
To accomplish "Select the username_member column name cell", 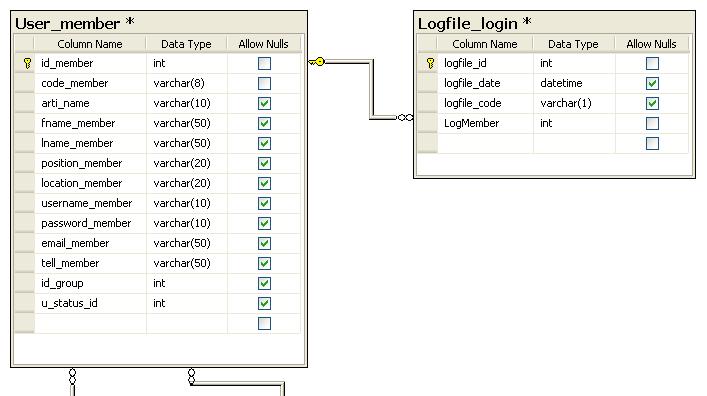I will pos(90,203).
